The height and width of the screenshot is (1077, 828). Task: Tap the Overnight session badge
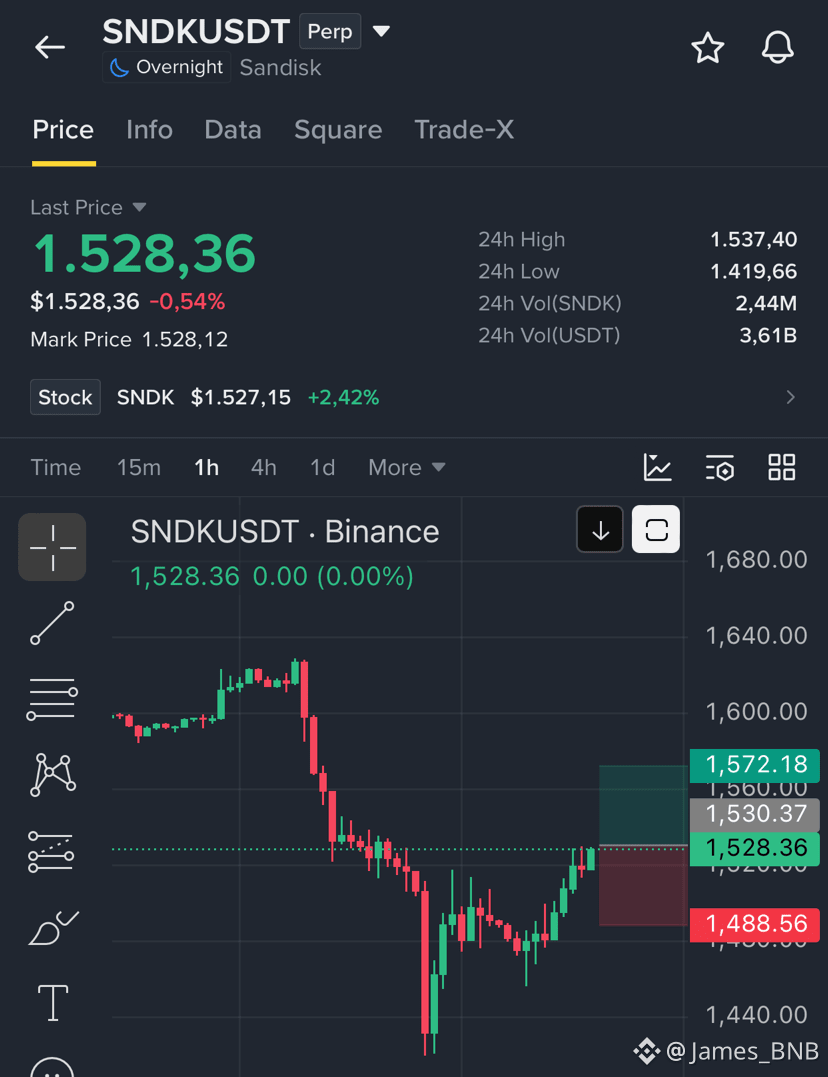(166, 67)
